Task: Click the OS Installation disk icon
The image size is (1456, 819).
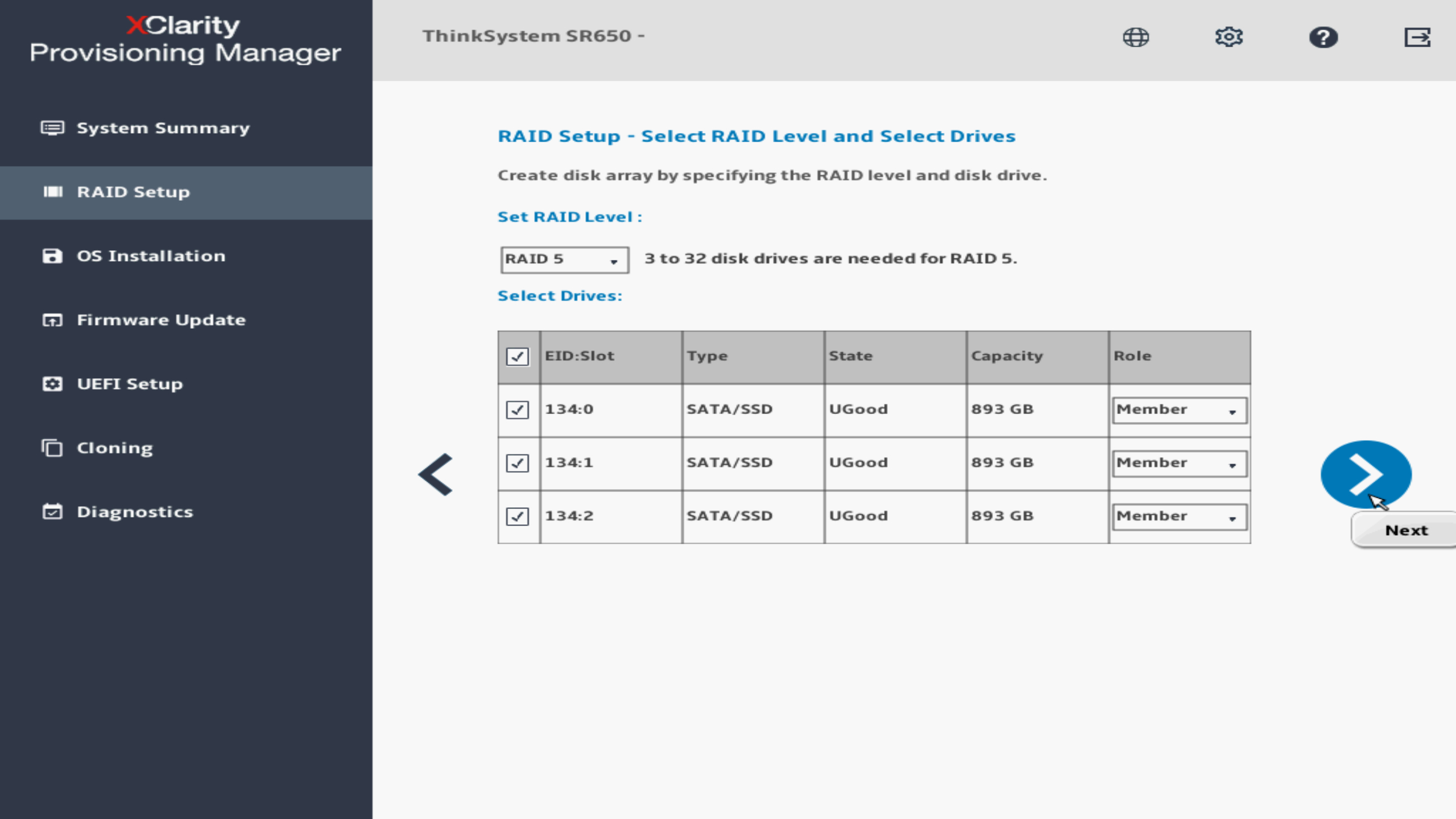Action: pyautogui.click(x=52, y=256)
